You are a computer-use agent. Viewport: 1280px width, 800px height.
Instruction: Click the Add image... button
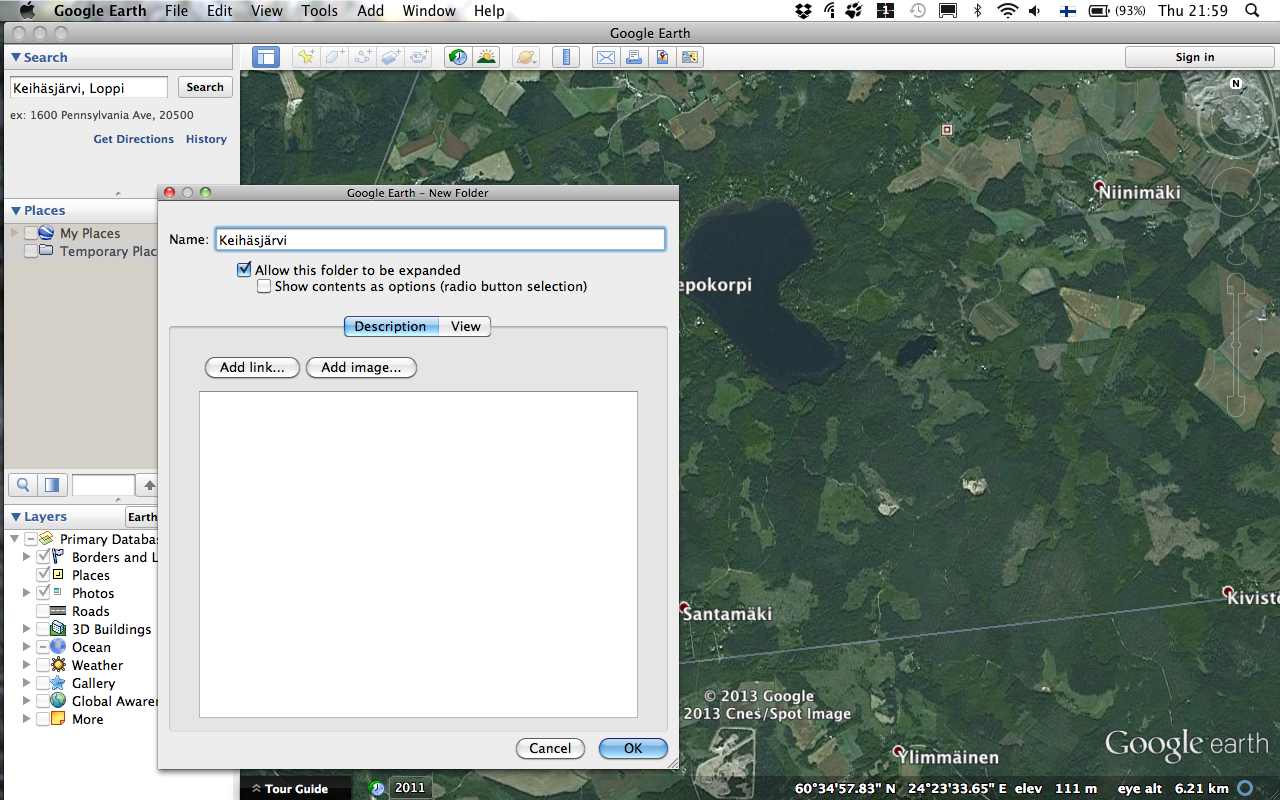361,367
